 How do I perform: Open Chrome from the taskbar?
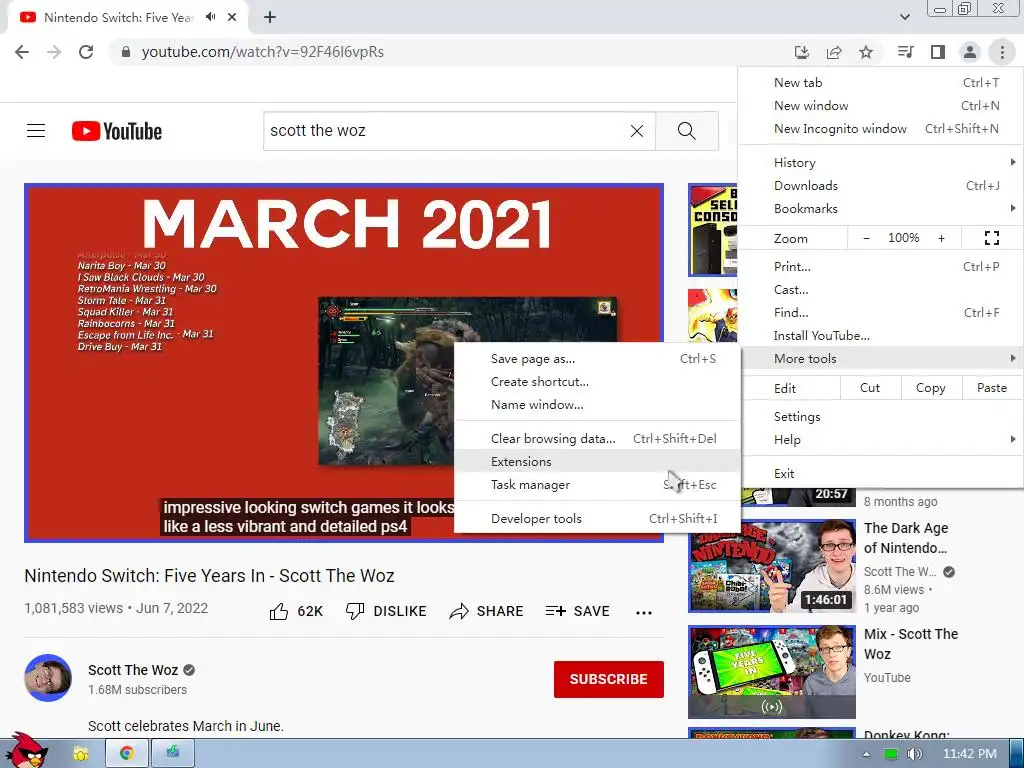click(127, 753)
